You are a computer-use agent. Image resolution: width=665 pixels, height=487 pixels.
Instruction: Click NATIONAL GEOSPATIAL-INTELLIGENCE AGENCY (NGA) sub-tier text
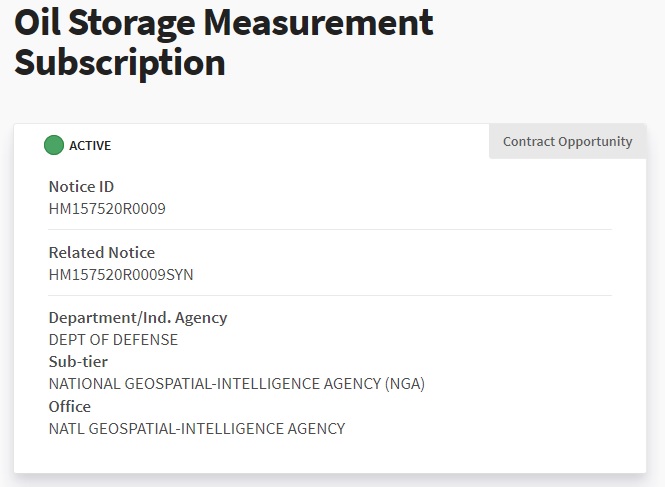tap(237, 384)
